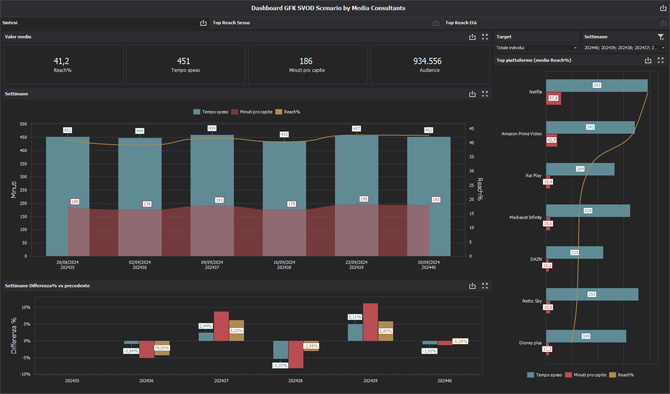The height and width of the screenshot is (394, 670).
Task: Open the Sintesi tab
Action: tap(10, 23)
